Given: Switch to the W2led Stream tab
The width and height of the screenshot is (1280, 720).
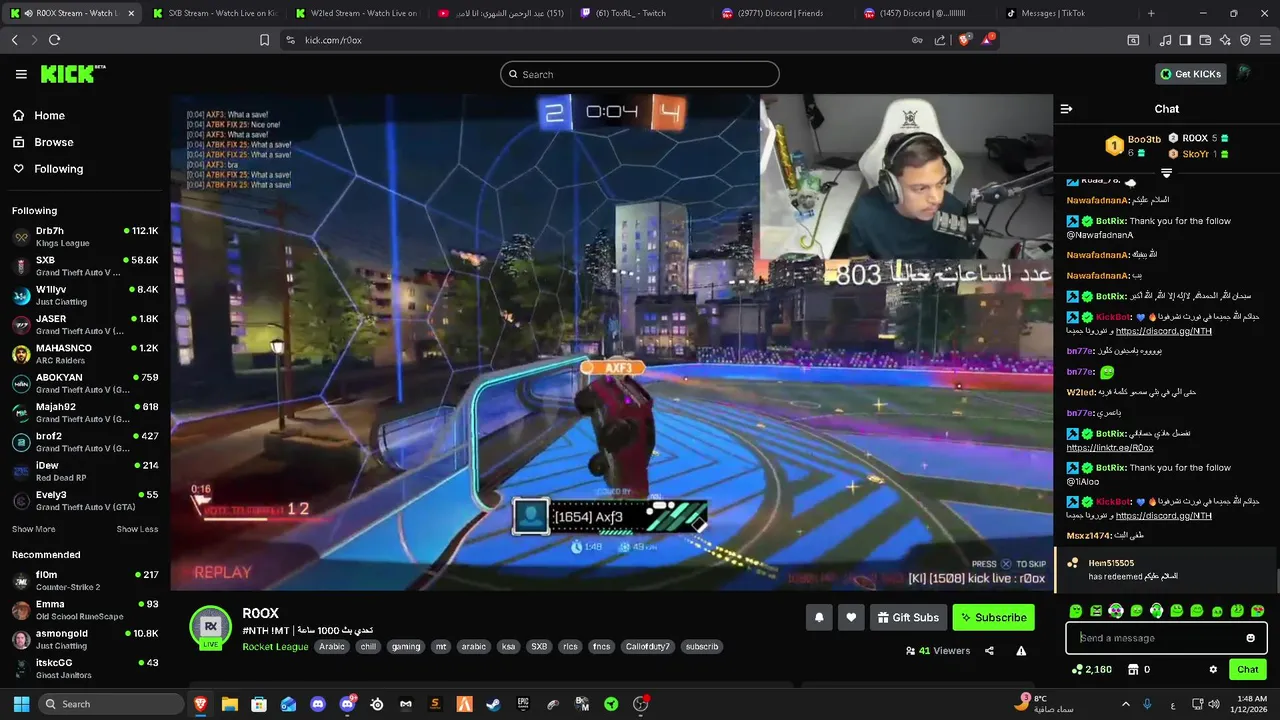Looking at the screenshot, I should (x=357, y=13).
